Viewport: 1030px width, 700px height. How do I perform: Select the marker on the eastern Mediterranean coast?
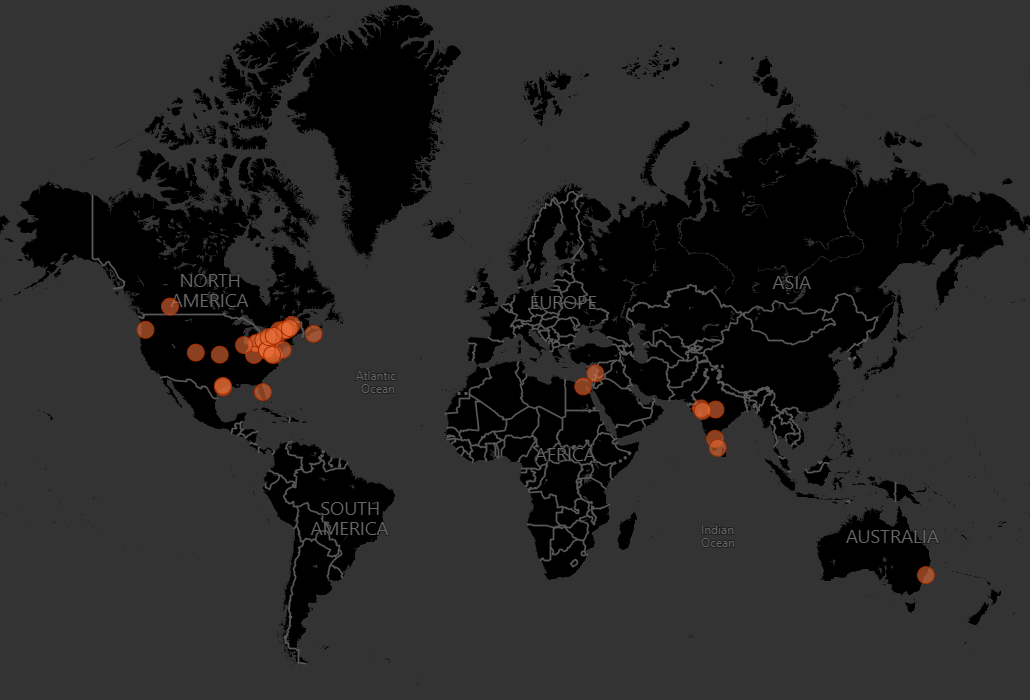pyautogui.click(x=595, y=373)
